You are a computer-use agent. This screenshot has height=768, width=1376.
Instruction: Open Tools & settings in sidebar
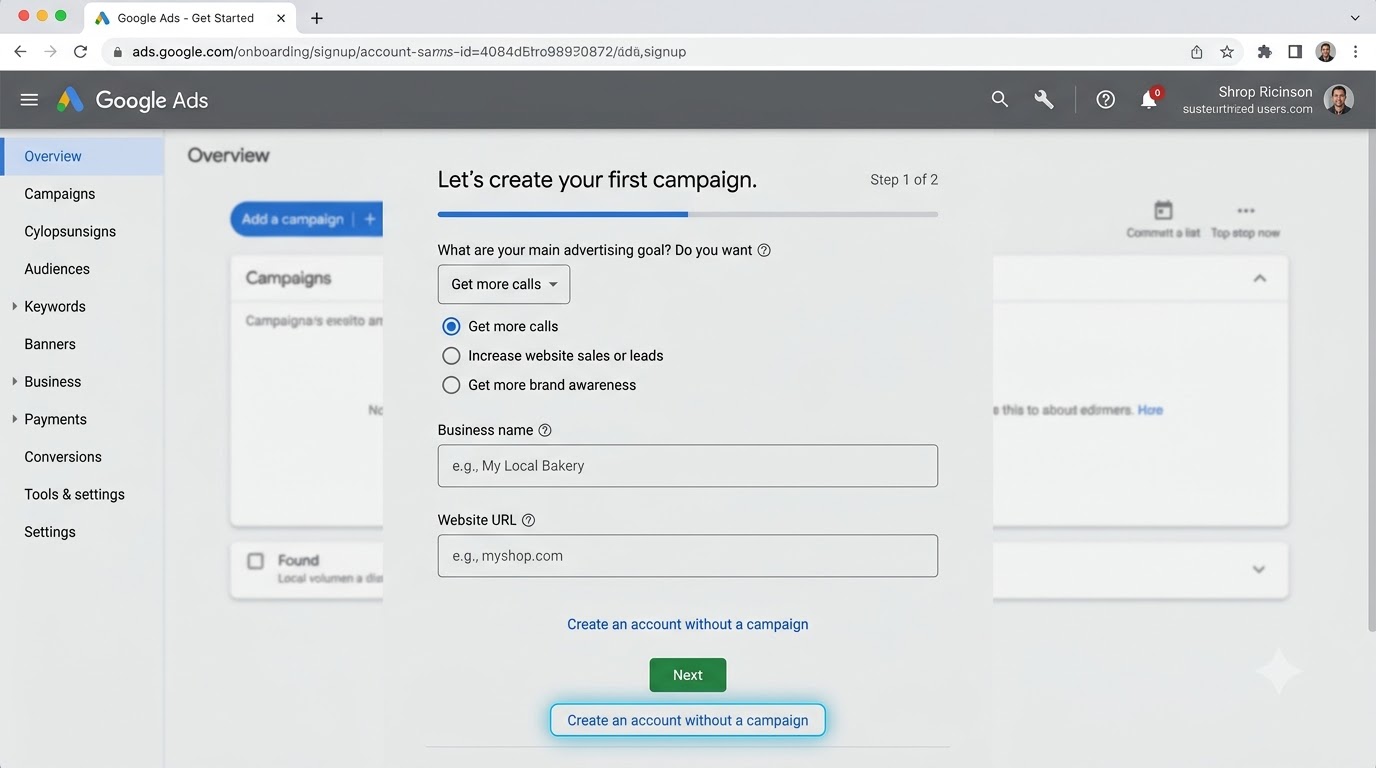75,494
